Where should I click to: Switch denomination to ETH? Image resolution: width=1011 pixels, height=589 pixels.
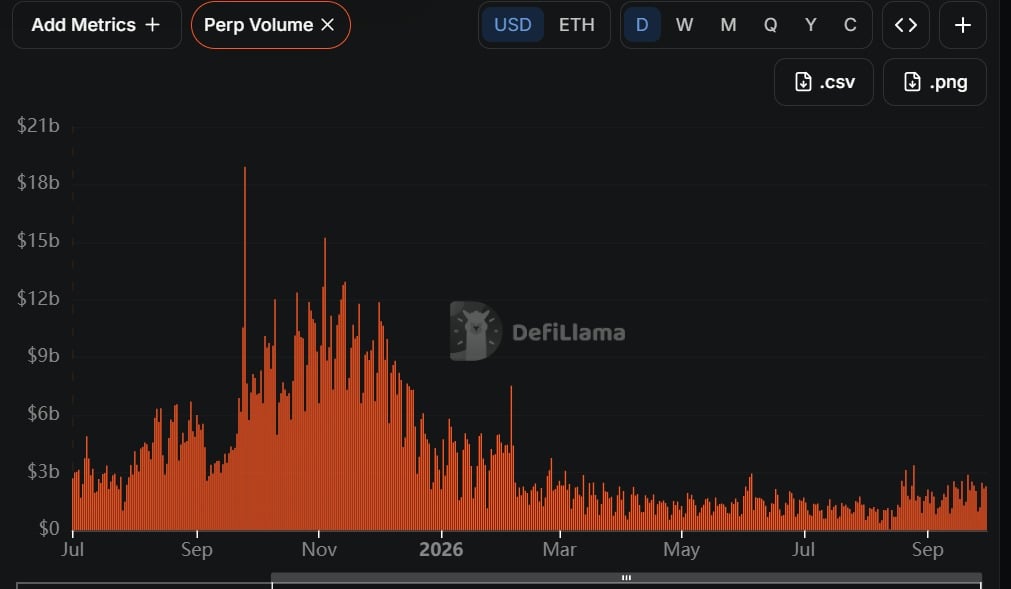coord(576,25)
